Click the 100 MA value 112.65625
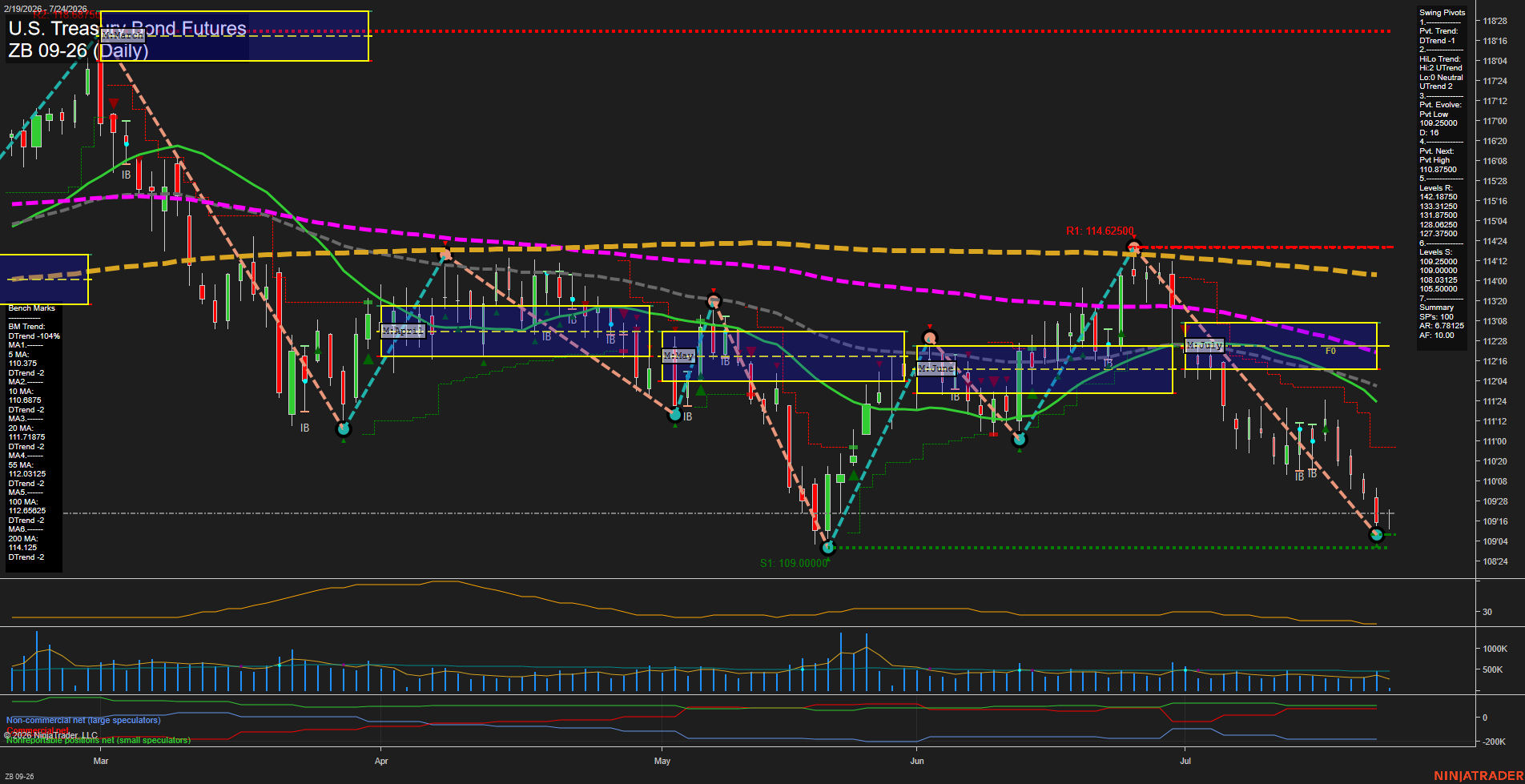 click(26, 511)
